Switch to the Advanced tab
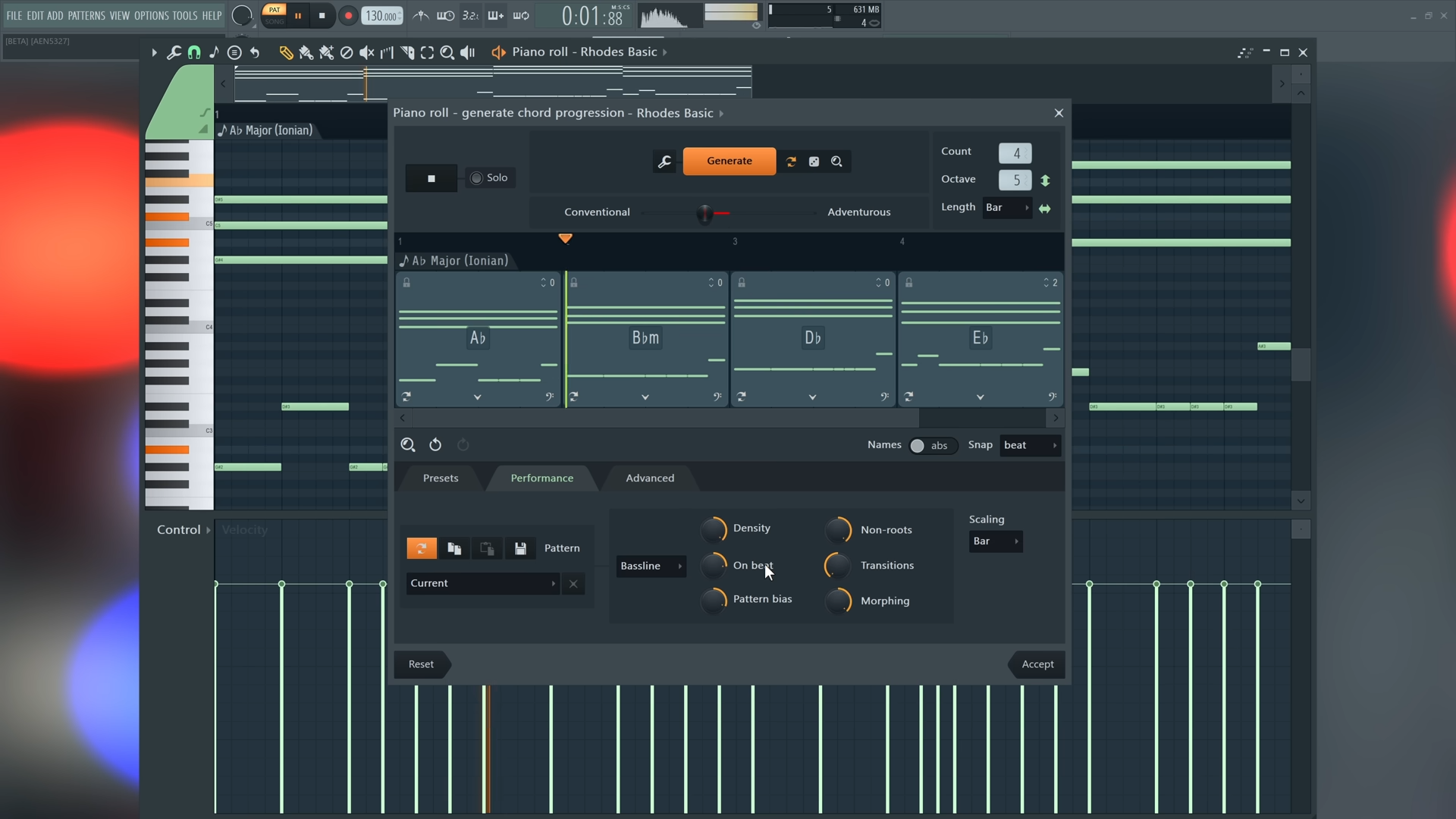This screenshot has width=1456, height=819. point(650,479)
